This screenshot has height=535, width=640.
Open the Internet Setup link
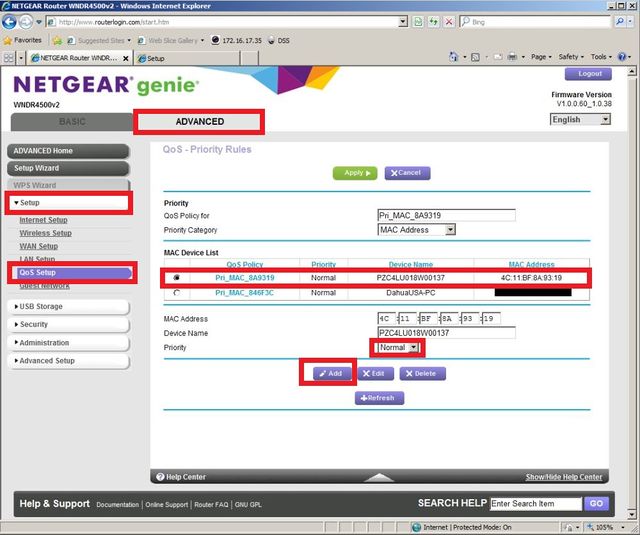43,220
